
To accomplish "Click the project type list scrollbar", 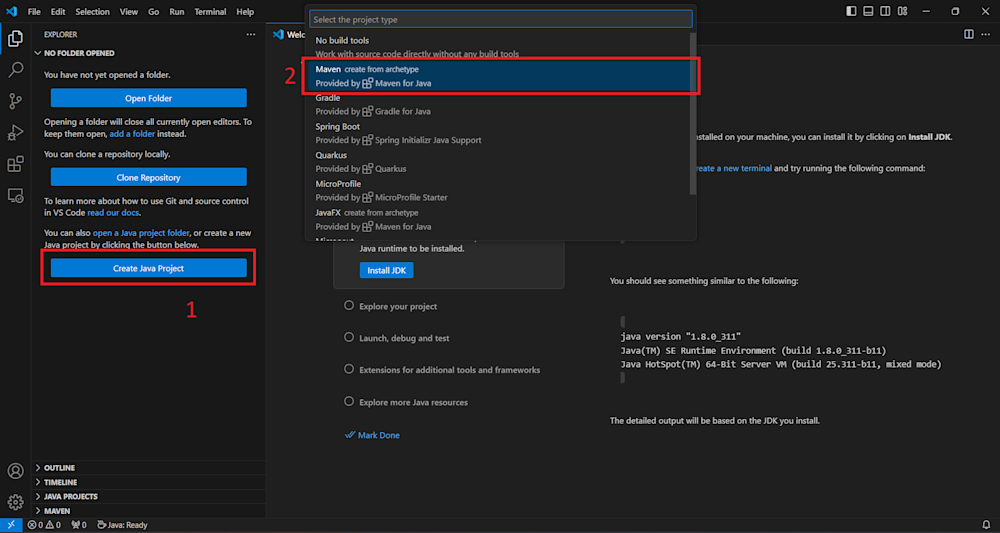I will click(693, 113).
